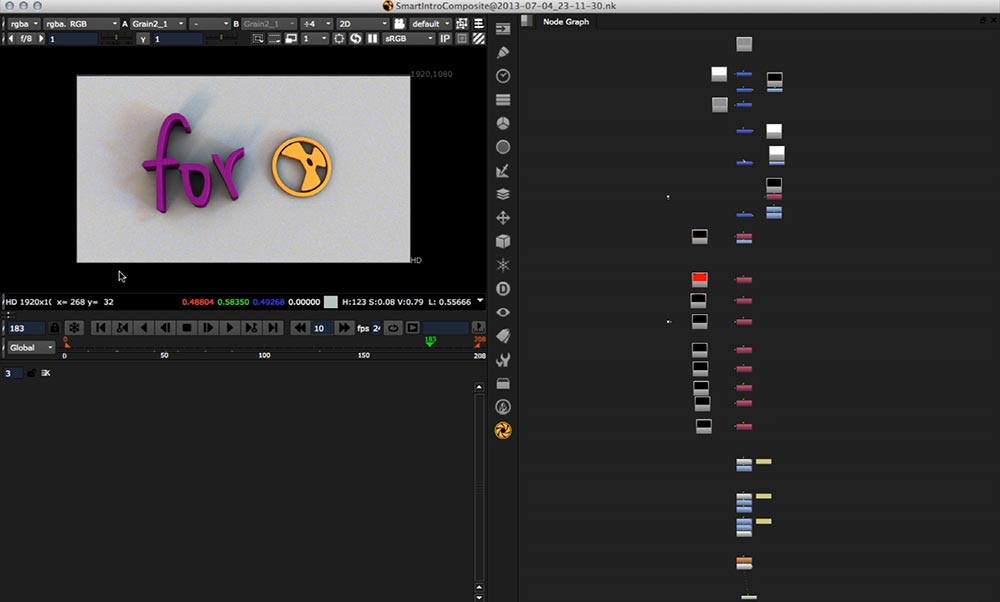The height and width of the screenshot is (602, 1000).
Task: Open the Keyer nodes icon
Action: (503, 170)
